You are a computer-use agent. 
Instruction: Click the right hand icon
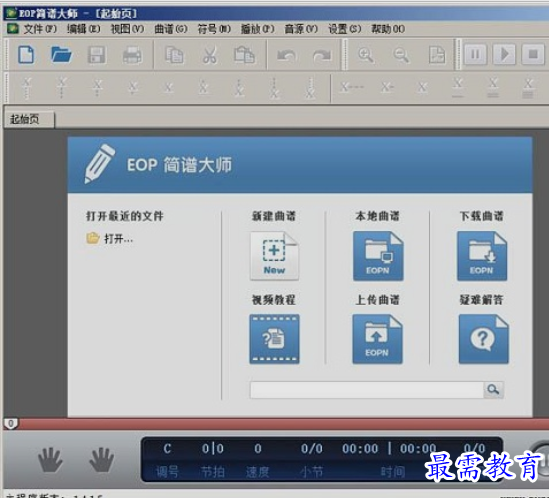point(102,459)
